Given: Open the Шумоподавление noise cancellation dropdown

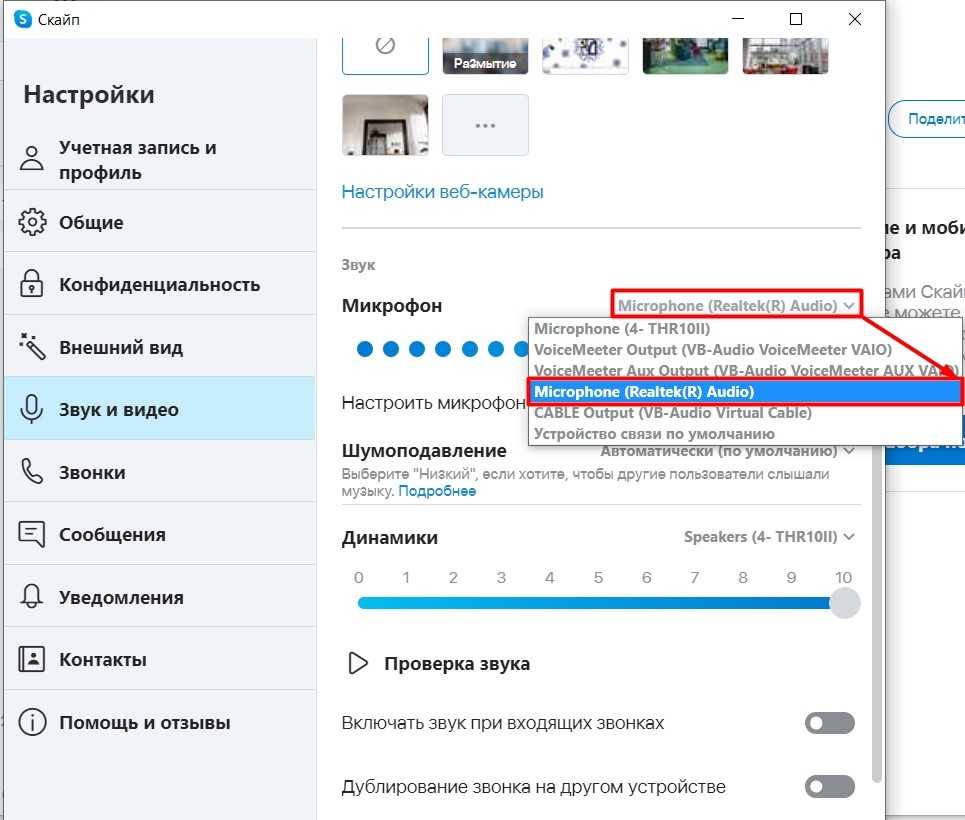Looking at the screenshot, I should [727, 451].
